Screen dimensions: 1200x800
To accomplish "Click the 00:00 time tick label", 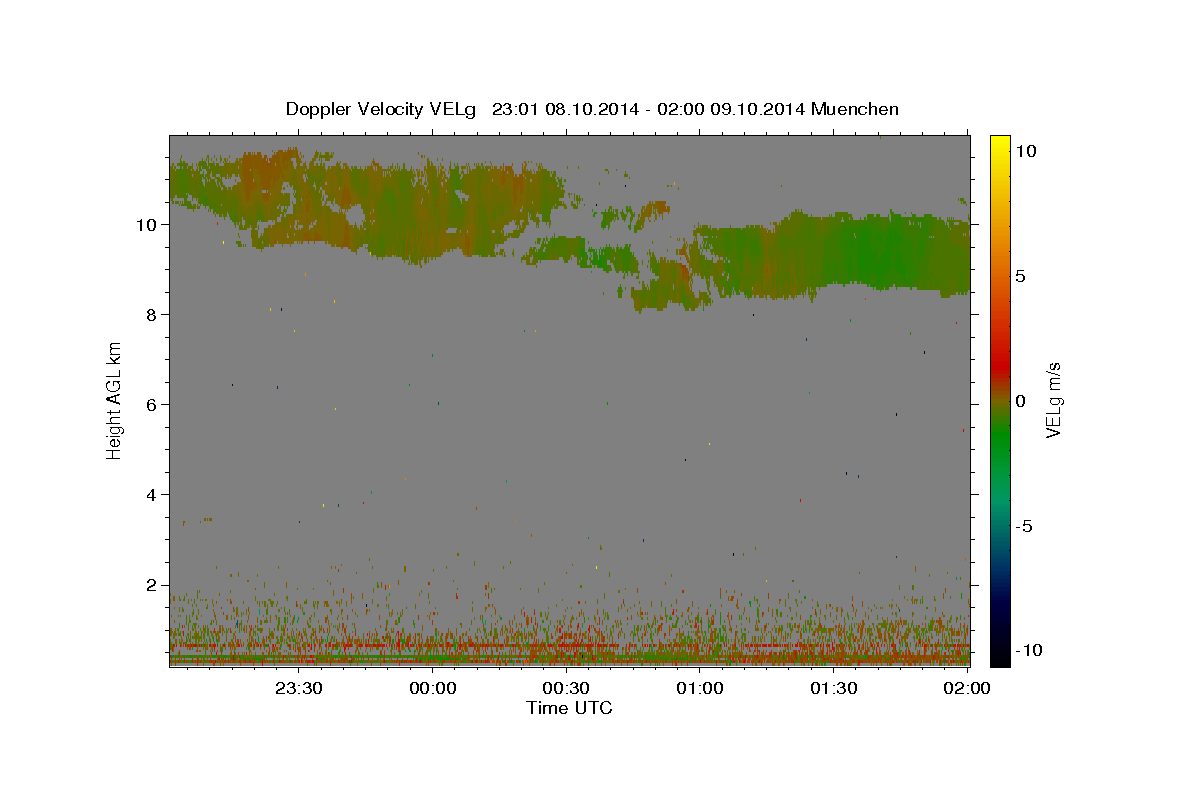I will [x=433, y=688].
